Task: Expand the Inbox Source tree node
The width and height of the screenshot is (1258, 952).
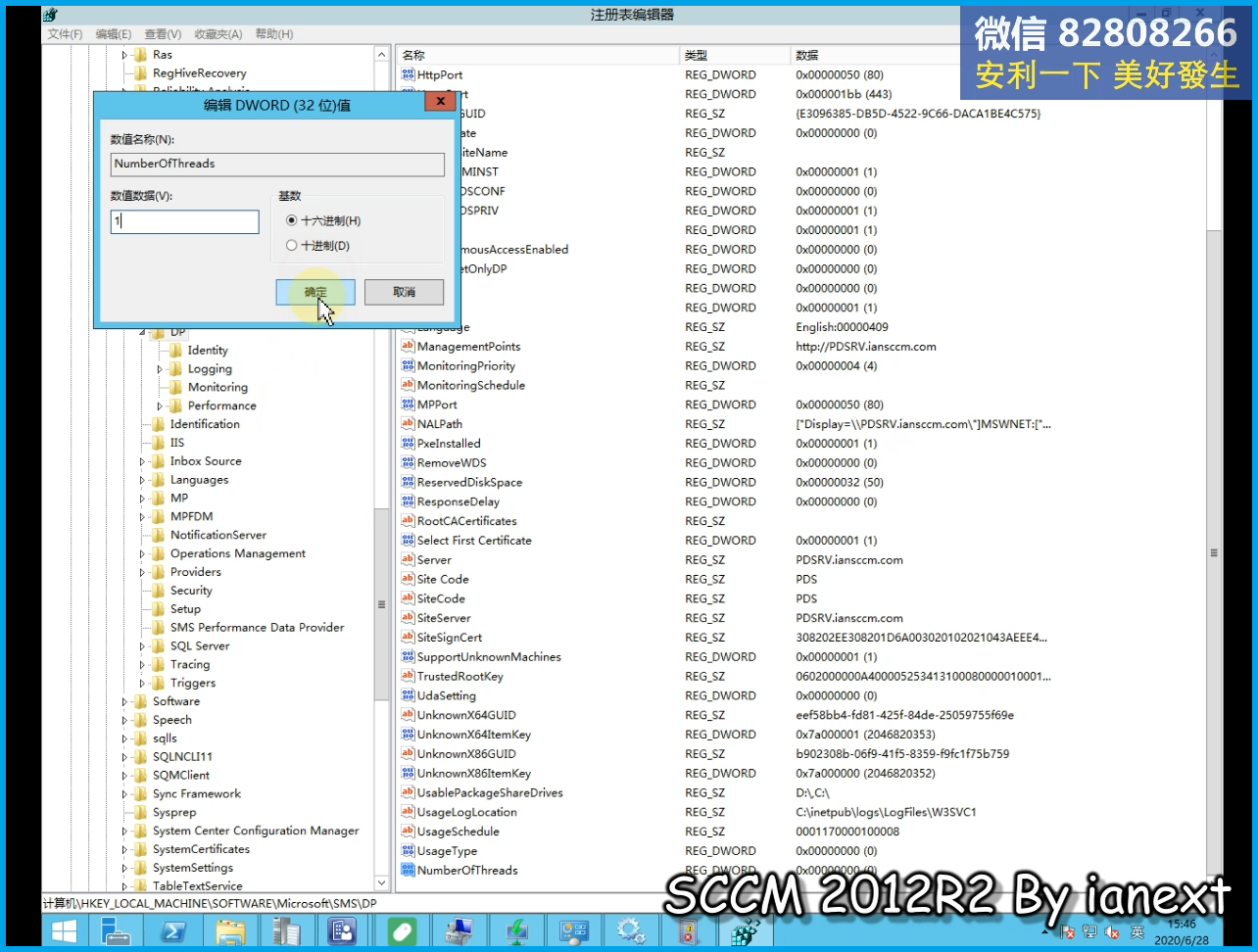Action: [142, 461]
